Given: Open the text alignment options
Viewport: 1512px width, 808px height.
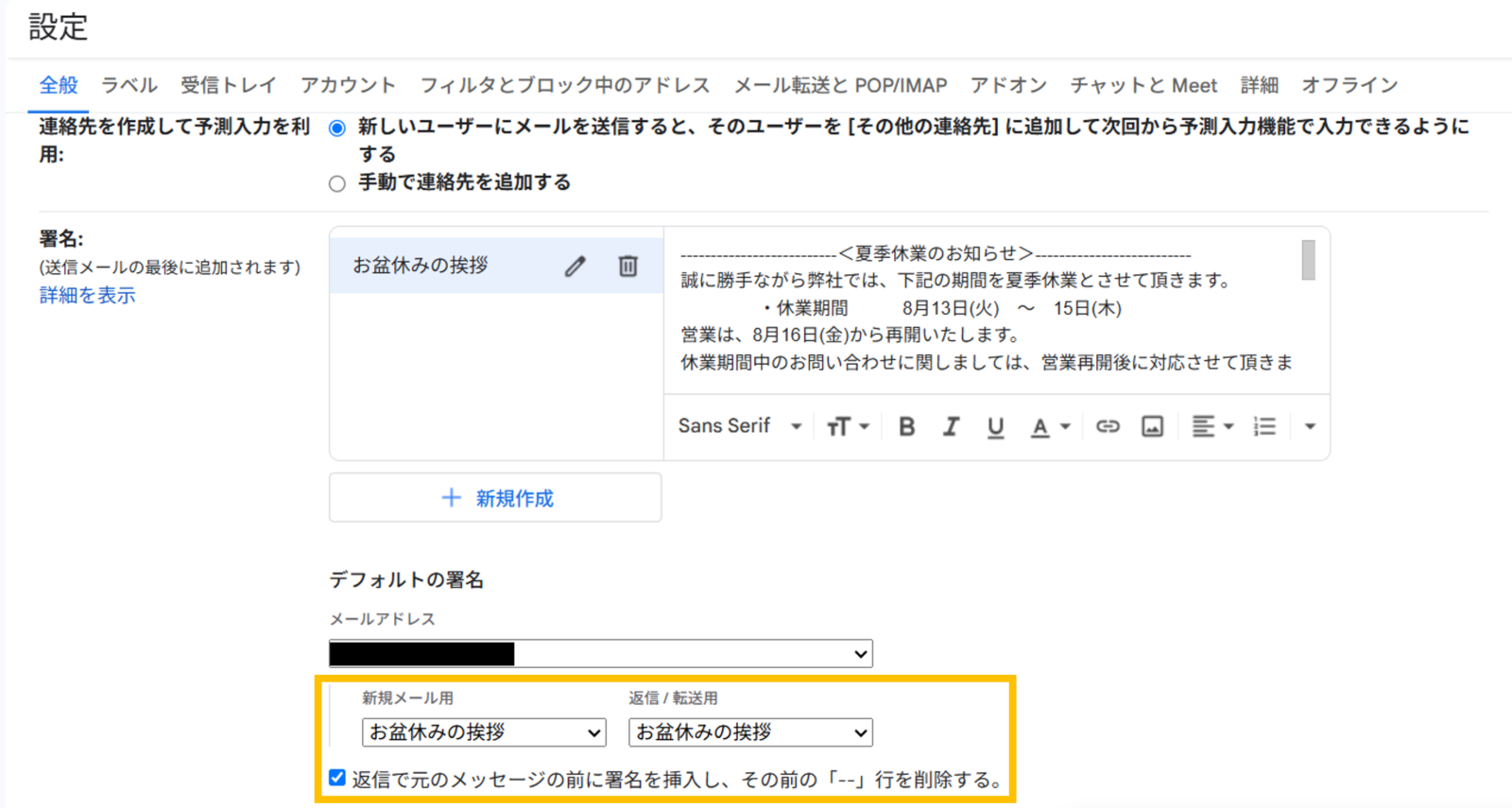Looking at the screenshot, I should click(1212, 426).
